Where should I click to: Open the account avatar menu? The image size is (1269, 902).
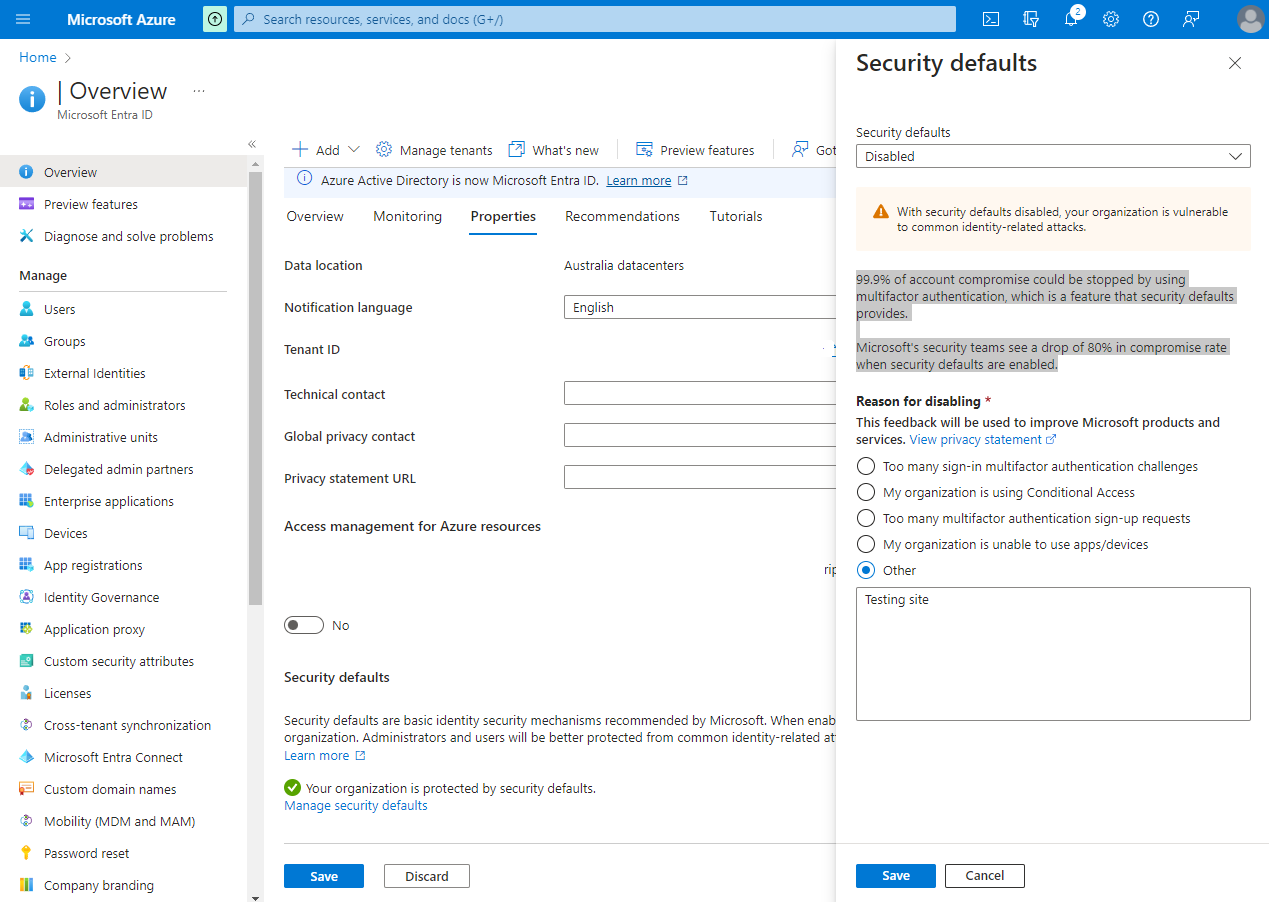(1250, 19)
